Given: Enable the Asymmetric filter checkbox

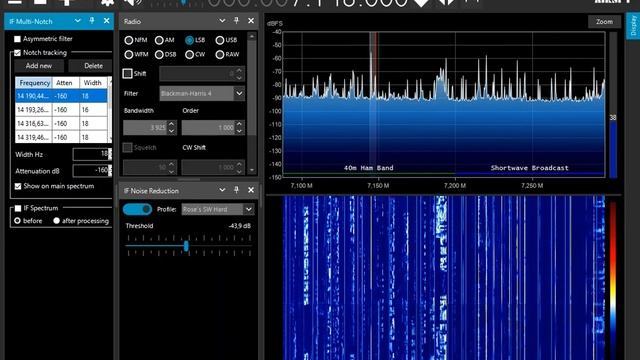Looking at the screenshot, I should click(17, 39).
